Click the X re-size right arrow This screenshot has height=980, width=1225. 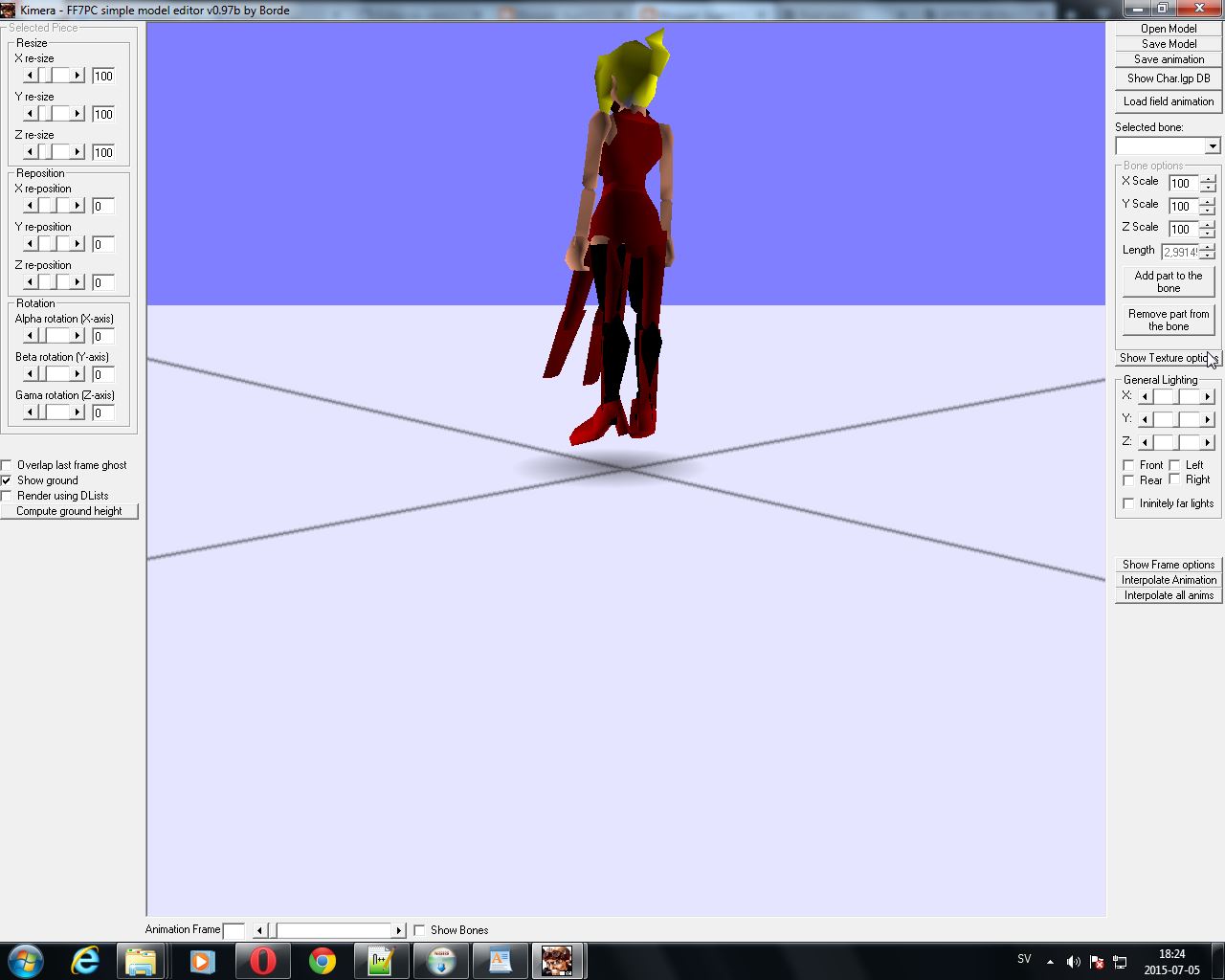point(78,76)
